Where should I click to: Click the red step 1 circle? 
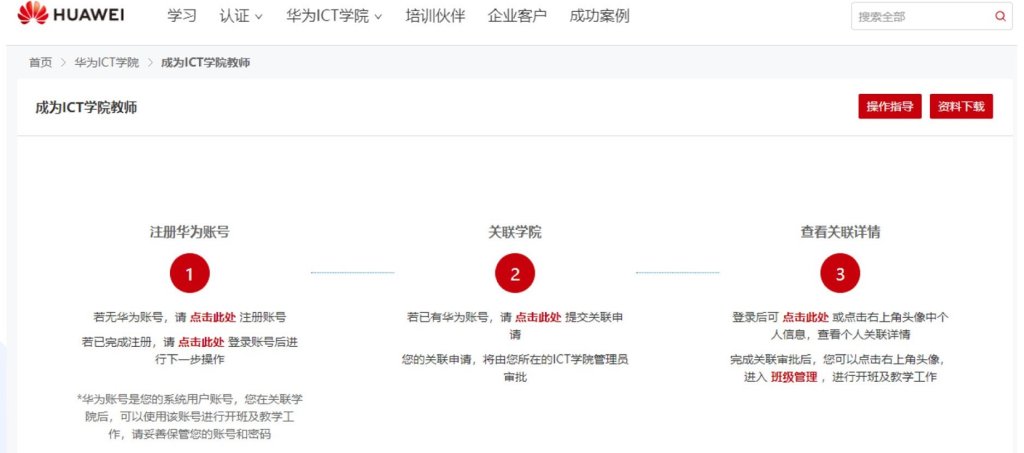click(x=190, y=273)
